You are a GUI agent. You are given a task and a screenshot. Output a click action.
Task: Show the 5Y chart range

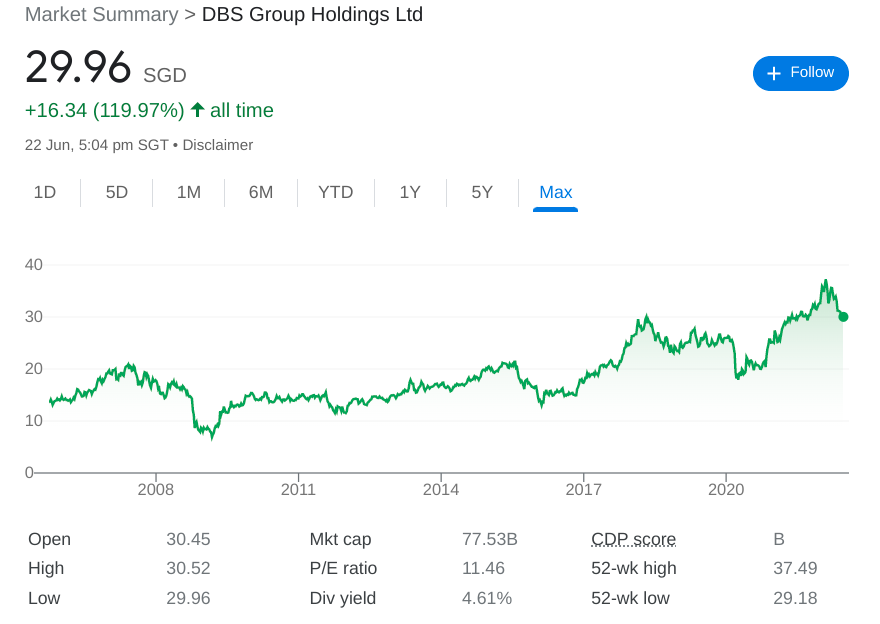[482, 192]
